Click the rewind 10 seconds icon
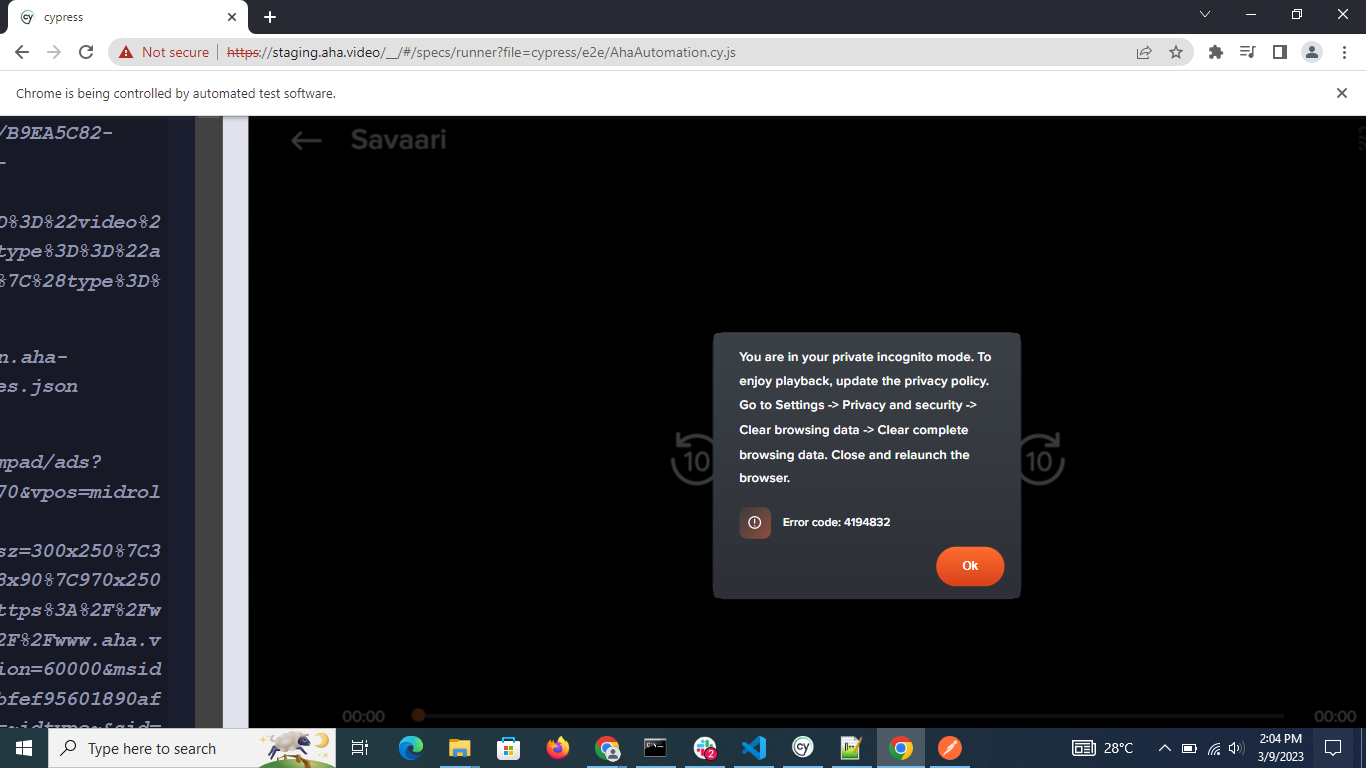This screenshot has width=1366, height=768. (x=692, y=459)
